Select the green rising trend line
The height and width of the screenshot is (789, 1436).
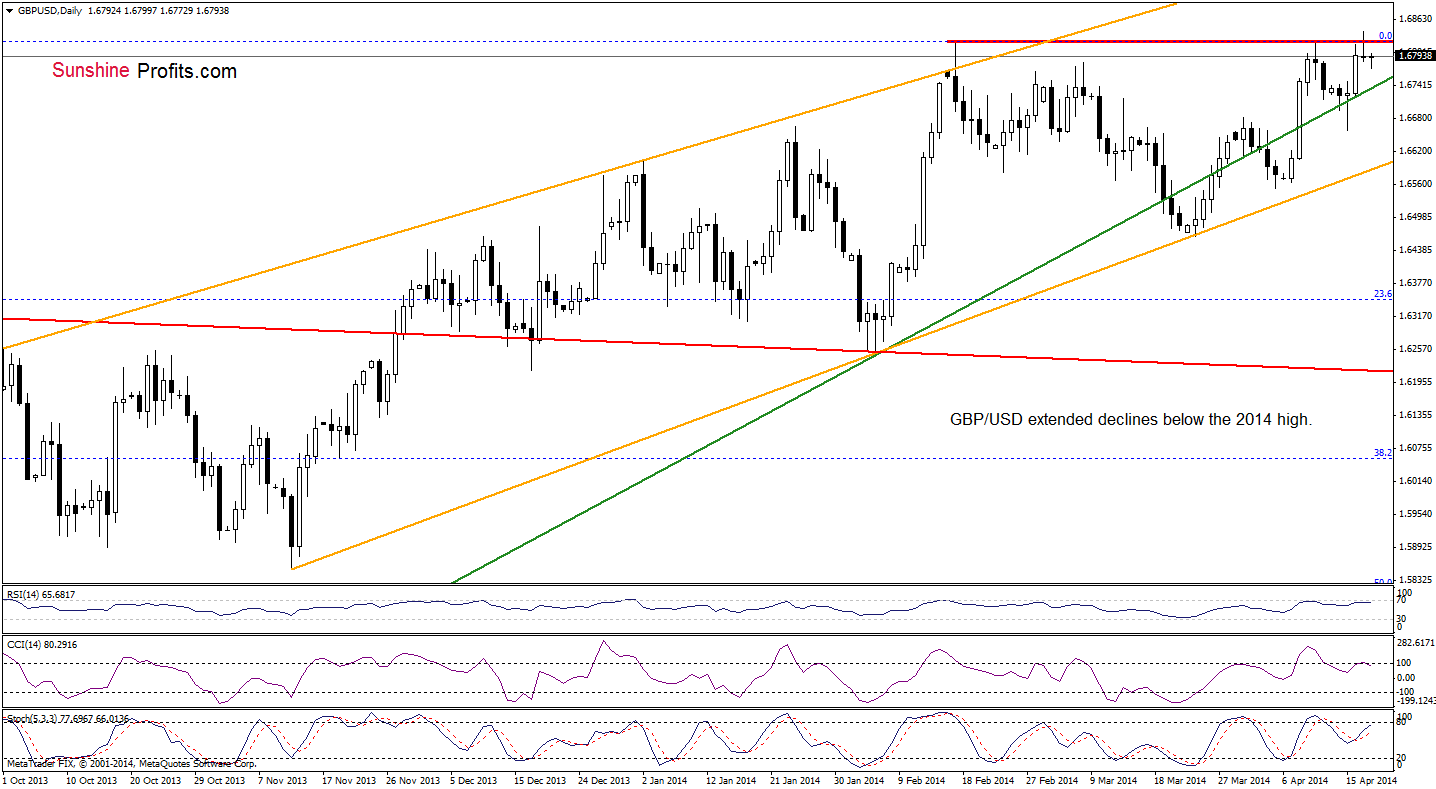click(x=922, y=329)
